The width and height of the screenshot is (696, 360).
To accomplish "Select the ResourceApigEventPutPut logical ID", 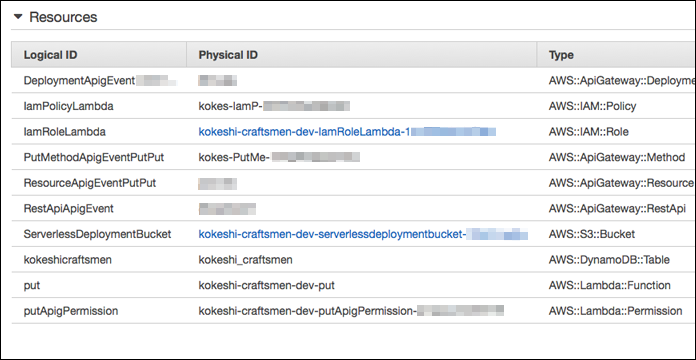I will [x=90, y=183].
